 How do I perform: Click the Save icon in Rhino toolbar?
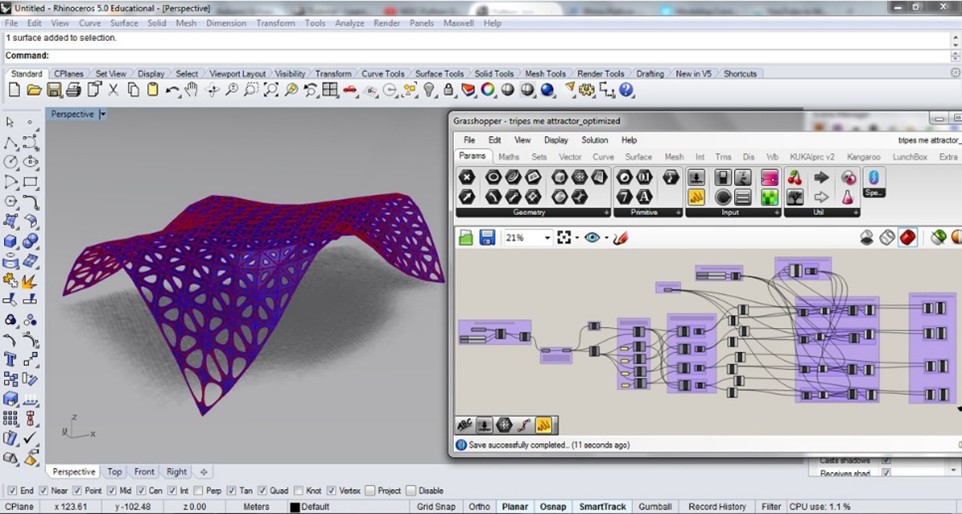(54, 90)
